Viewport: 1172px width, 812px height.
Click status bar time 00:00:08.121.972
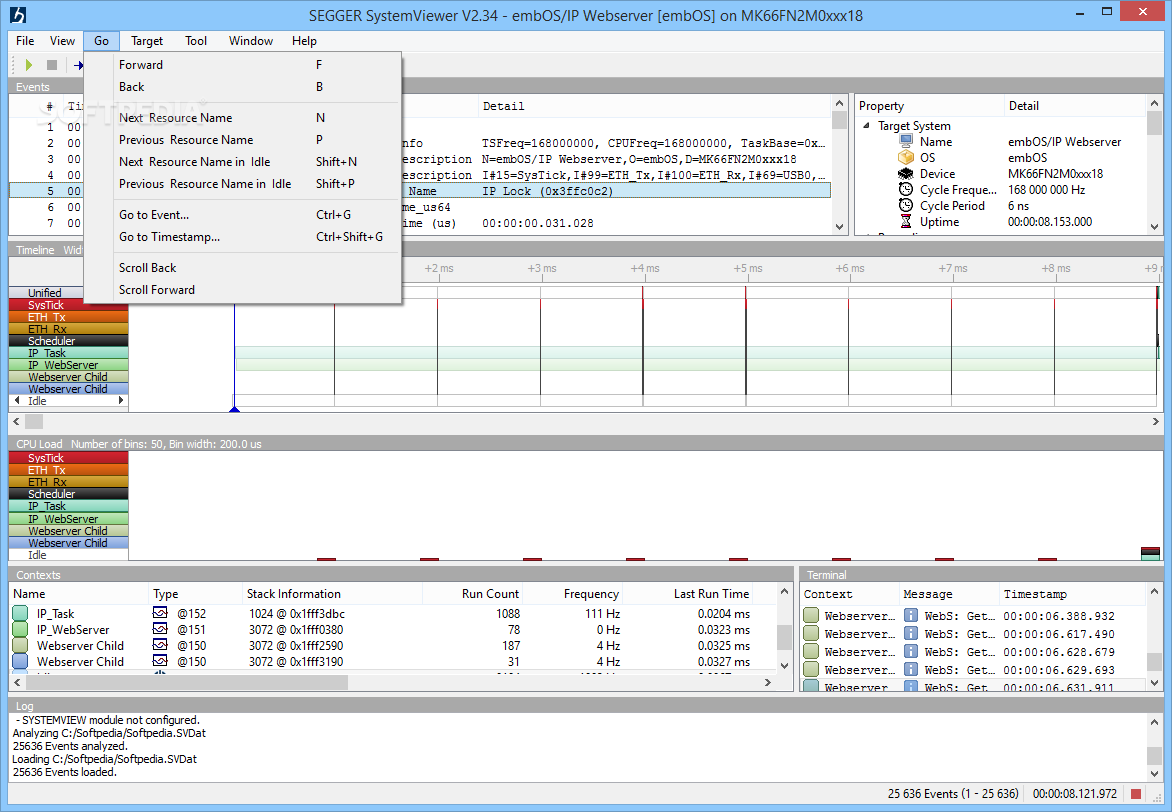[1074, 794]
